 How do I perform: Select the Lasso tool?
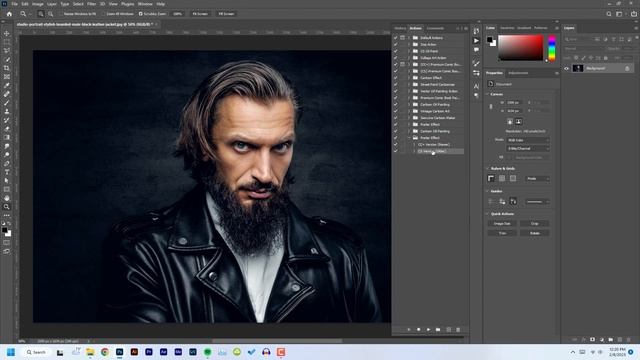pos(7,51)
